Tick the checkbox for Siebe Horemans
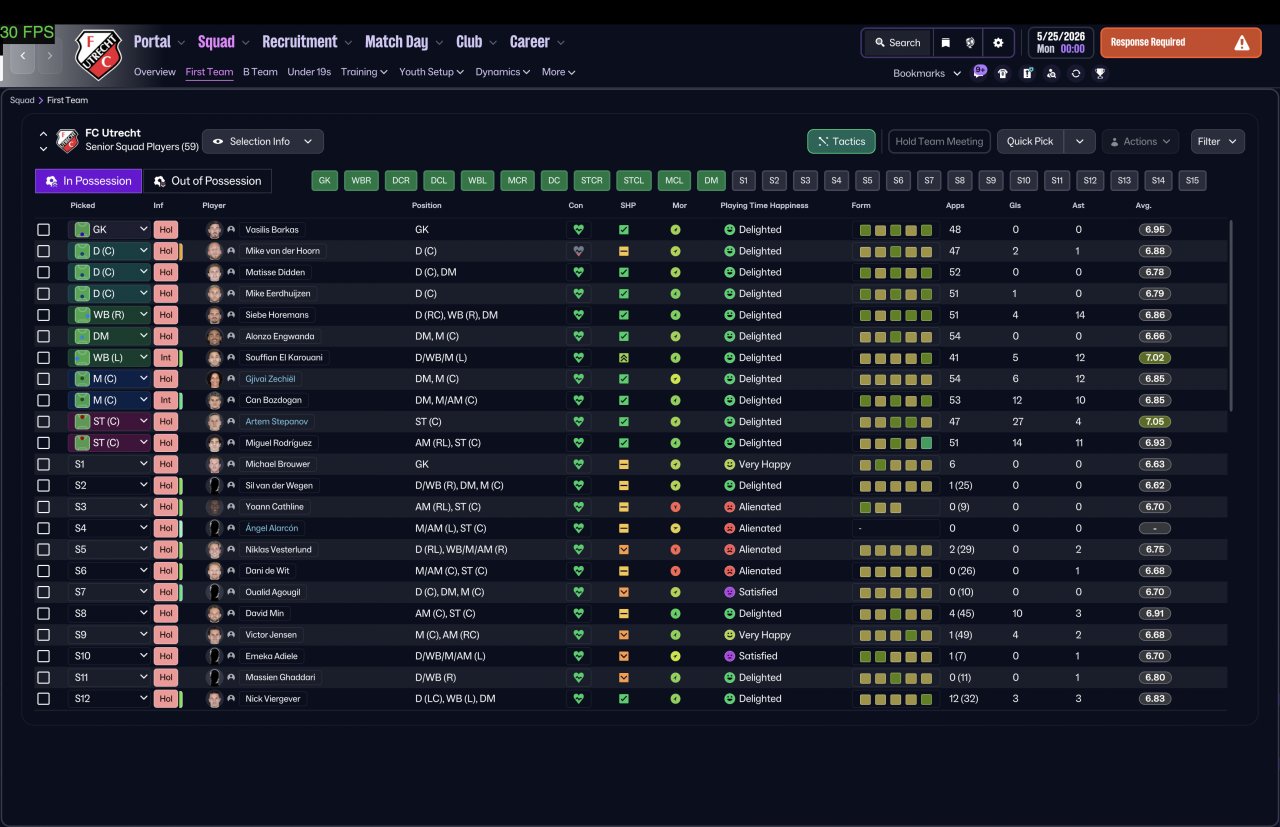Viewport: 1280px width, 827px height. [43, 315]
